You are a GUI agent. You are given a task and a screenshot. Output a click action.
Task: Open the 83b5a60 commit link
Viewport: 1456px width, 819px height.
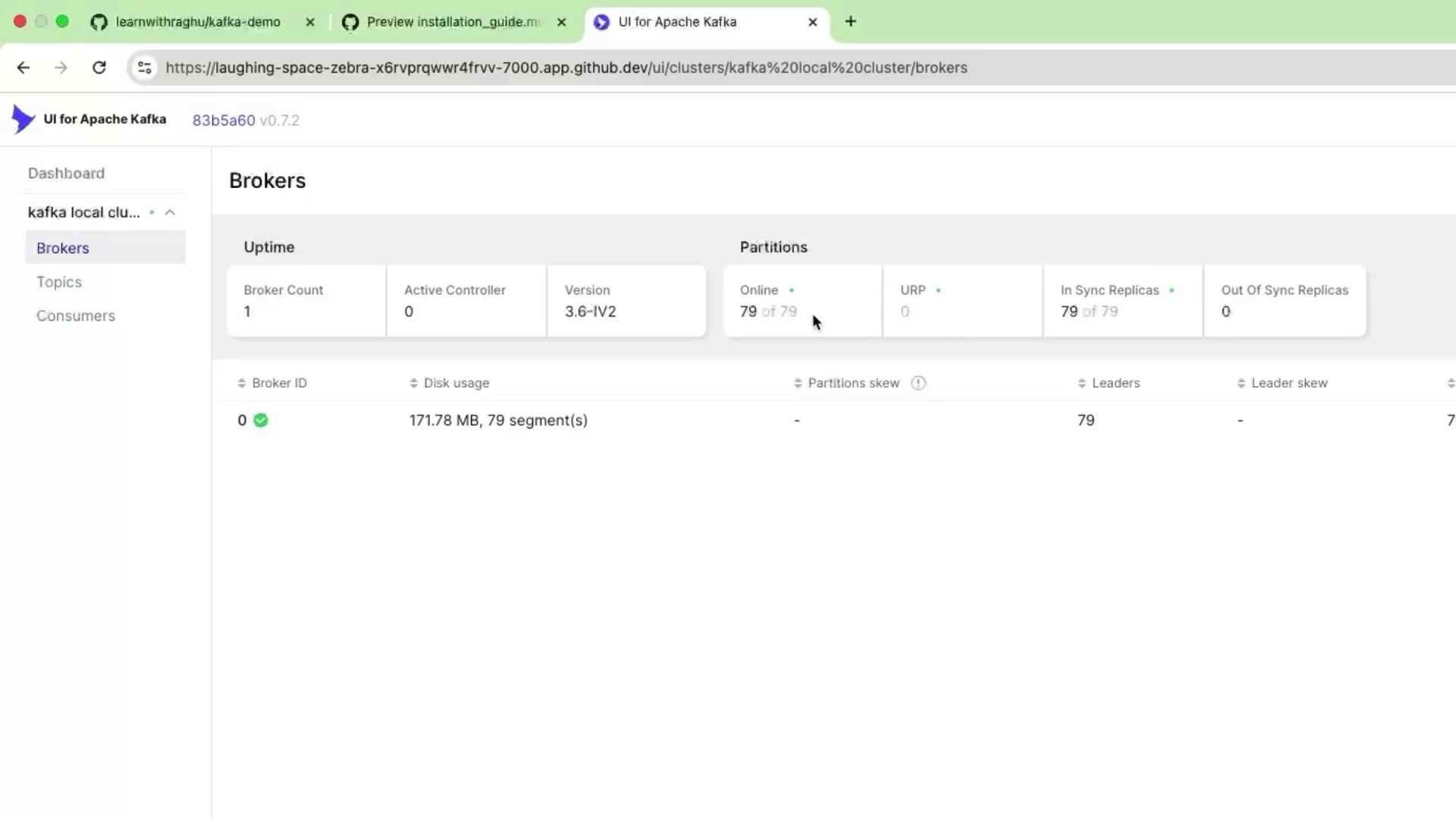224,121
